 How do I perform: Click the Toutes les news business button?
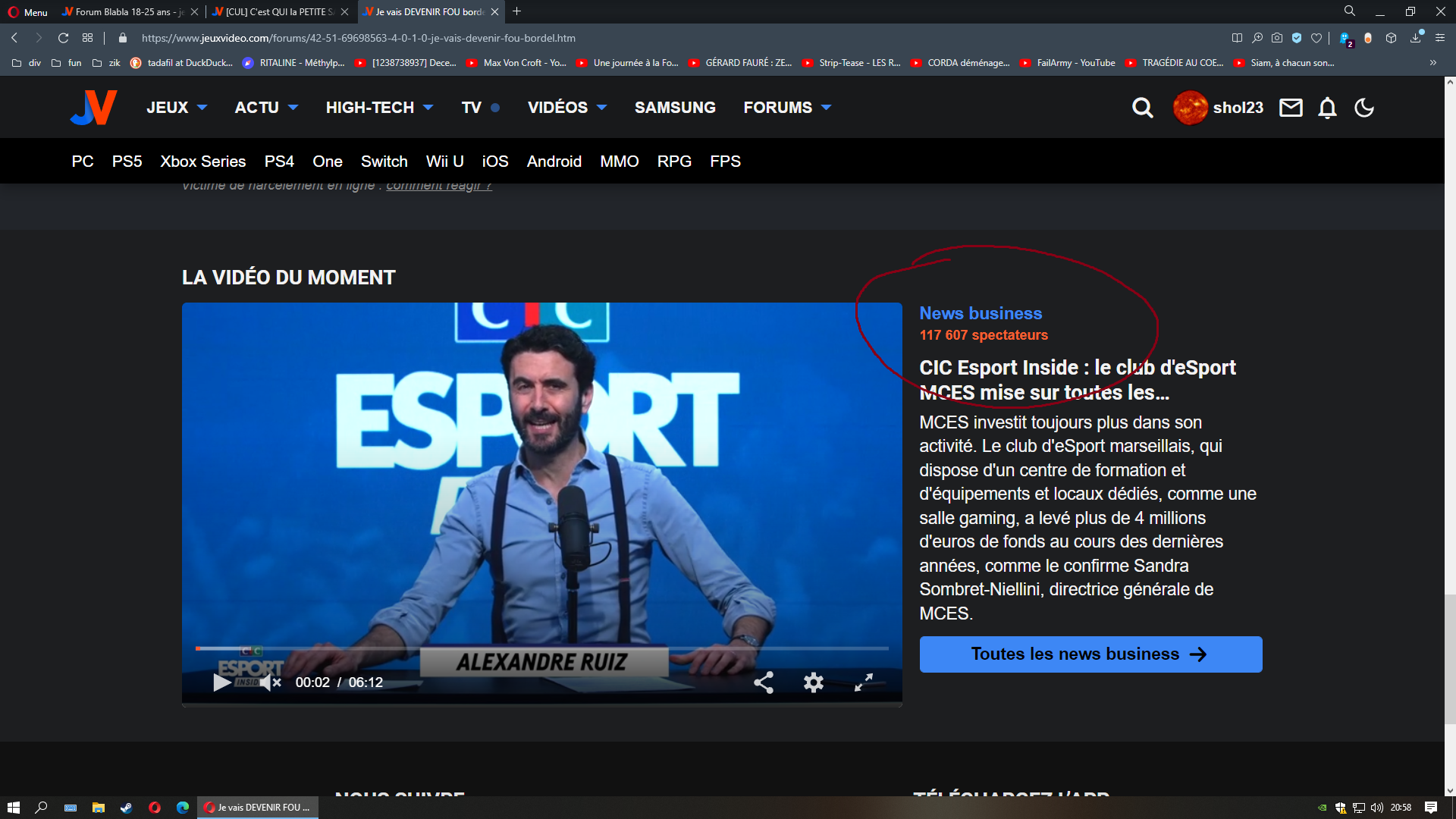point(1090,654)
